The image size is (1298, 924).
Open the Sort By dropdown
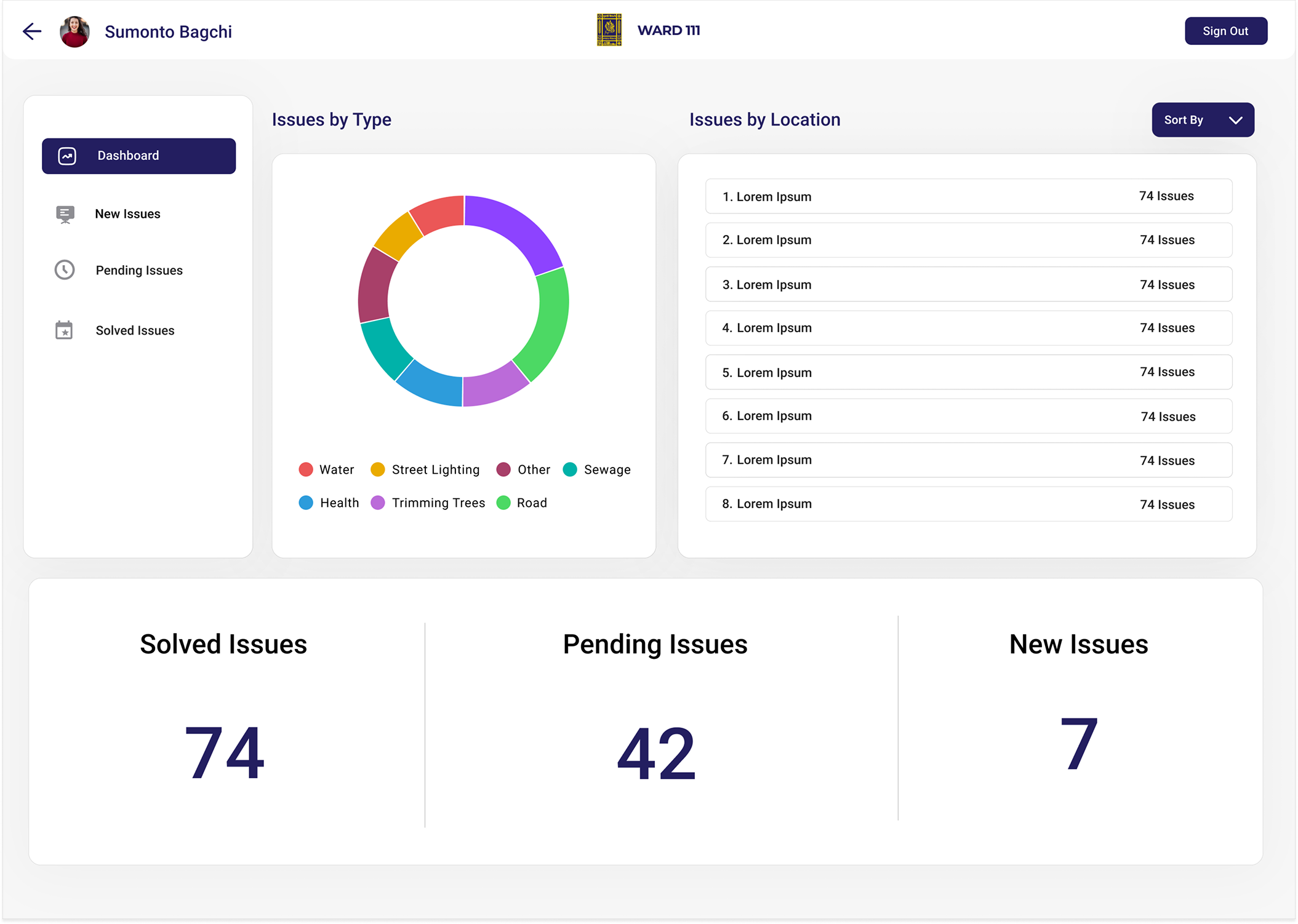1203,120
